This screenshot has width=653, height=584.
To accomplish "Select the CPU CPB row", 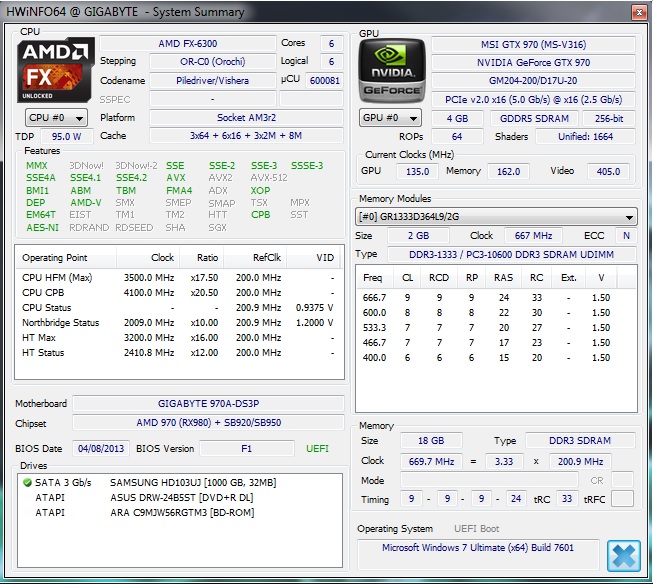I will (178, 292).
